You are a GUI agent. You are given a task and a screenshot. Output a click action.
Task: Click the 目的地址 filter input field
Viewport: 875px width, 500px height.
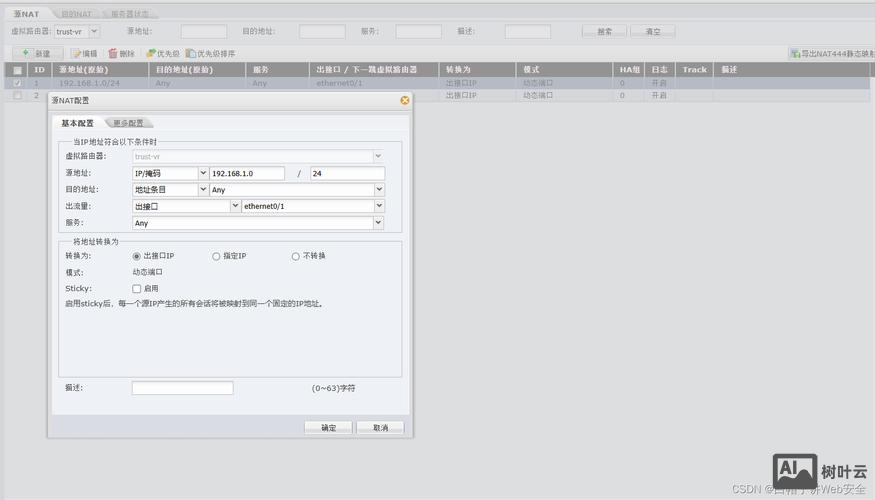coord(322,31)
